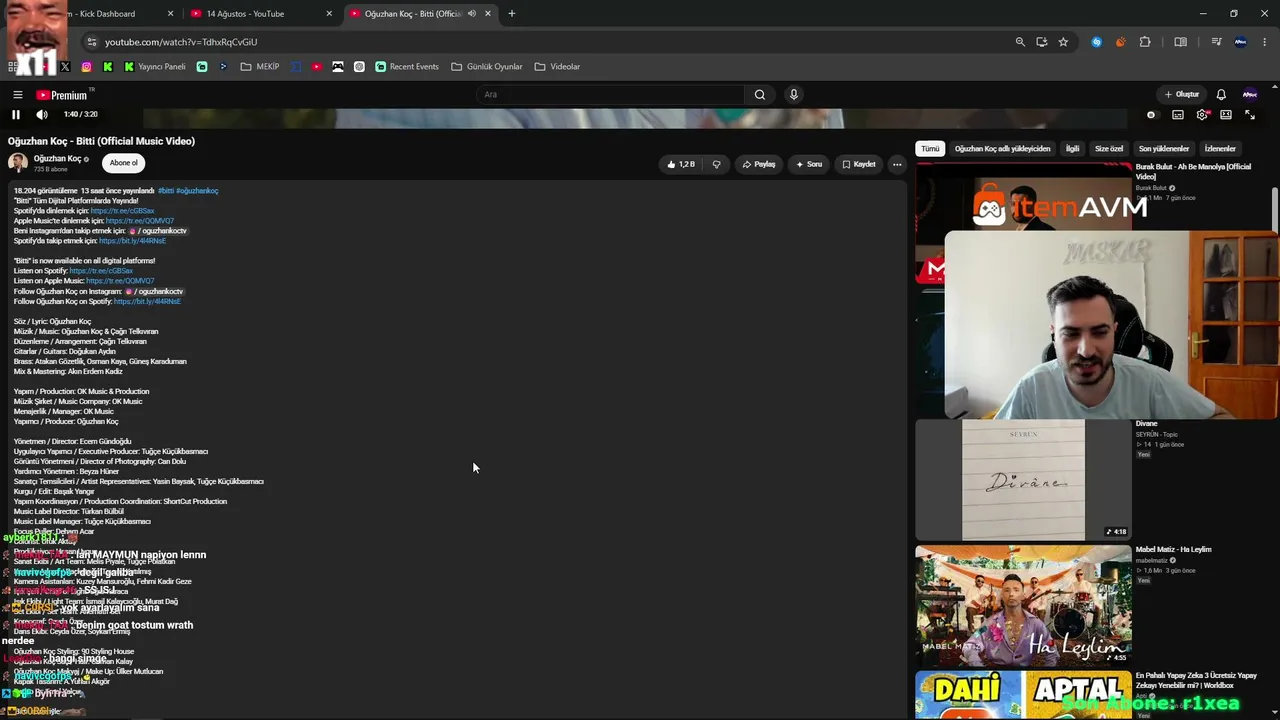Close the 14 Ağustos - YouTube tab
1280x720 pixels.
click(x=330, y=14)
